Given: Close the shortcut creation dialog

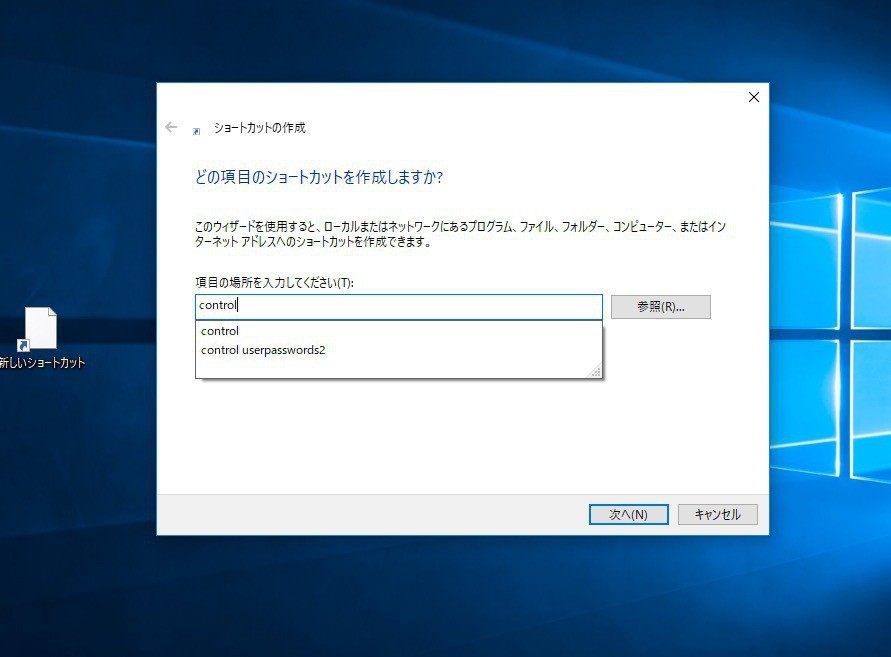Looking at the screenshot, I should point(753,97).
